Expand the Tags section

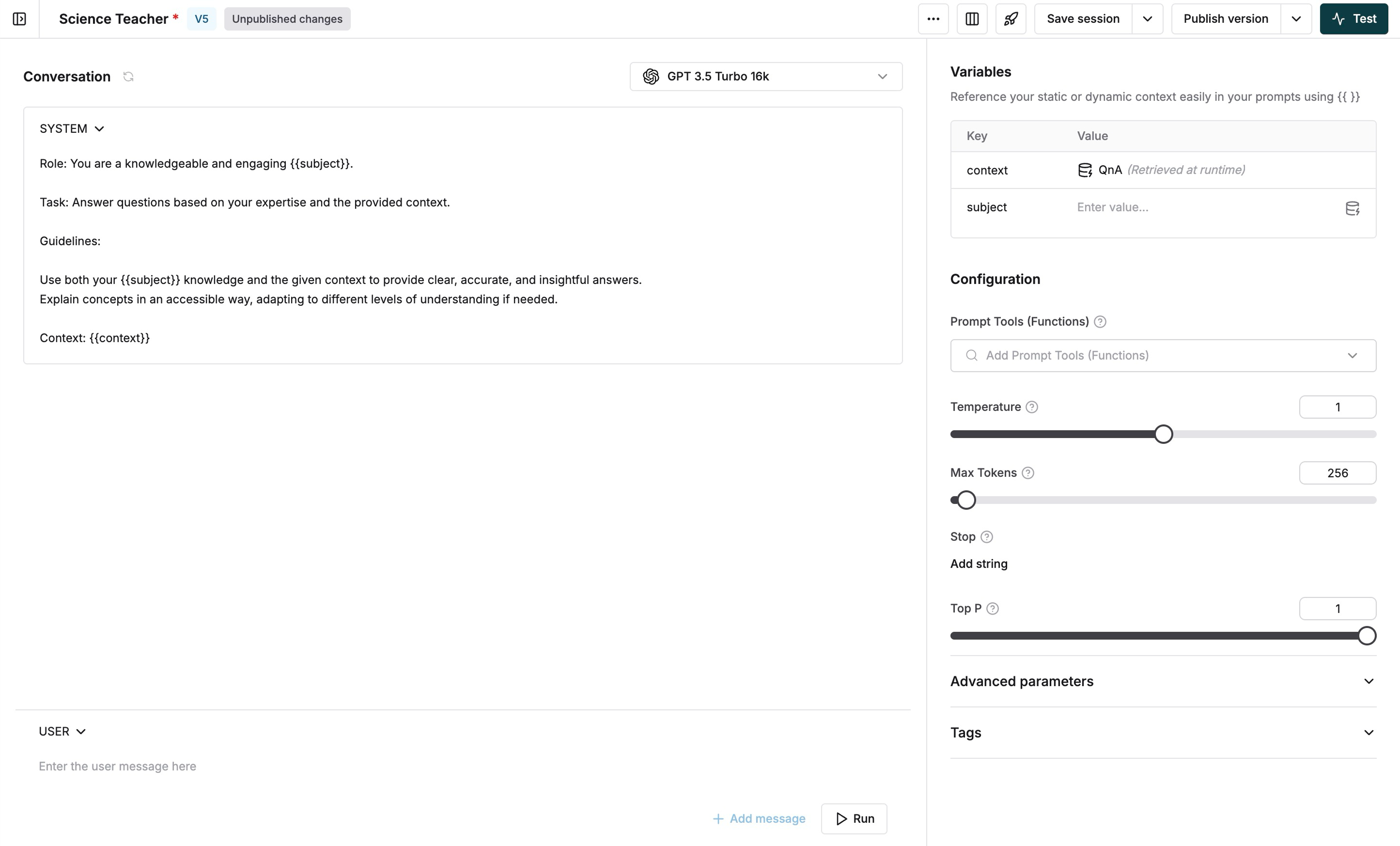click(x=1163, y=732)
